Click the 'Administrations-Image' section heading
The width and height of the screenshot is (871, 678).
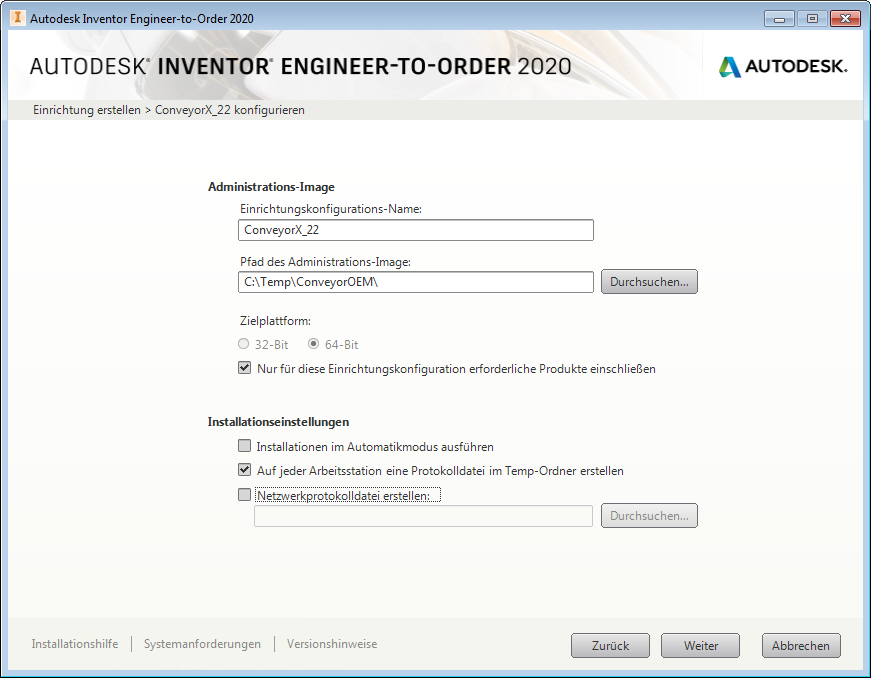[x=271, y=187]
